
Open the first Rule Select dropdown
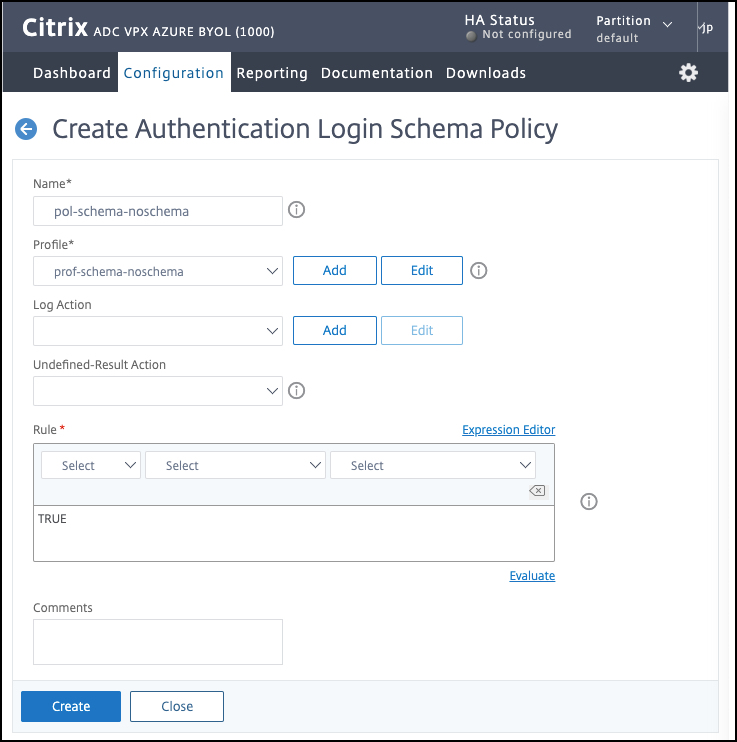click(91, 465)
